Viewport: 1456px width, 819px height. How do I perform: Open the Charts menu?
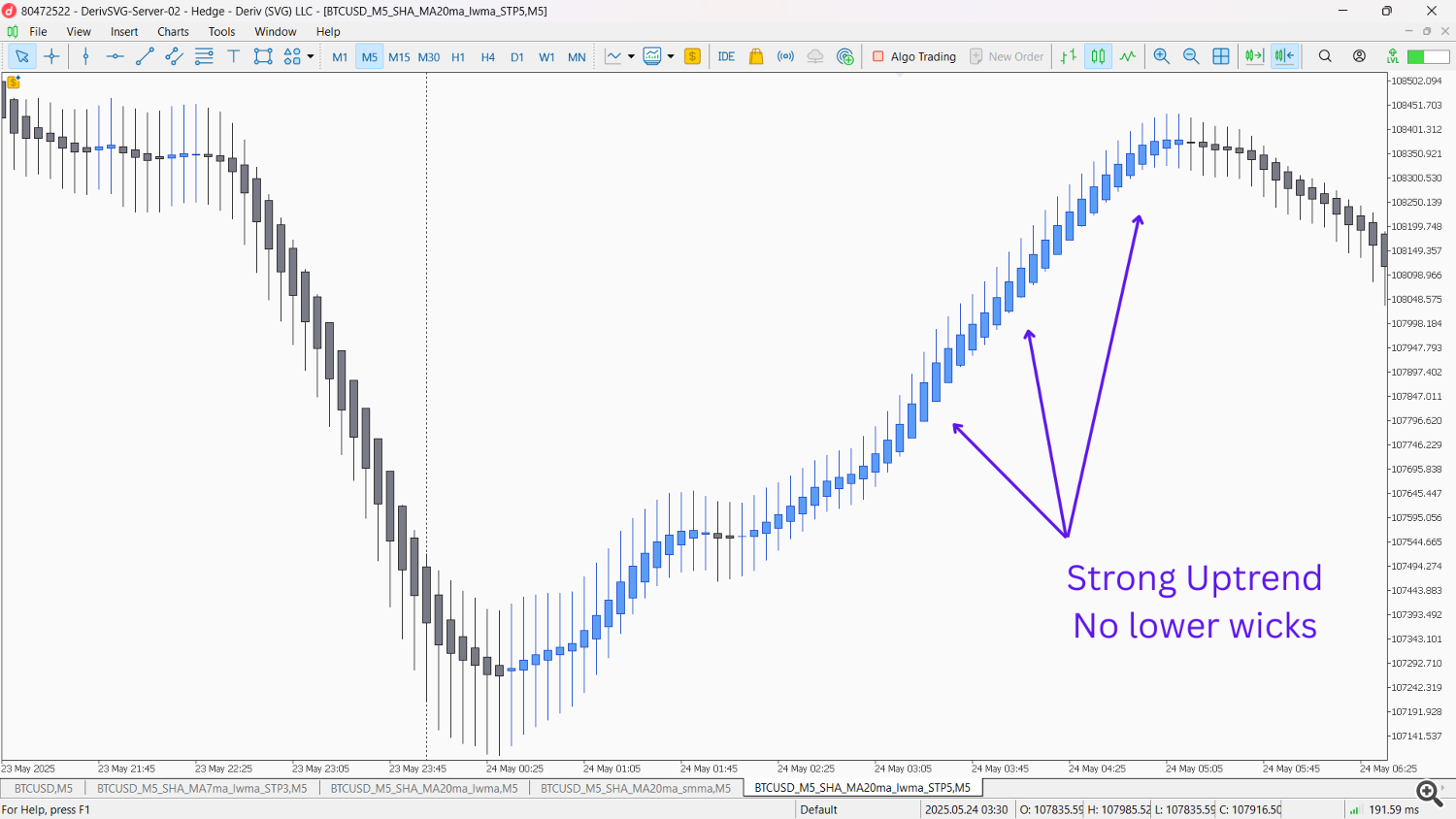(x=173, y=32)
